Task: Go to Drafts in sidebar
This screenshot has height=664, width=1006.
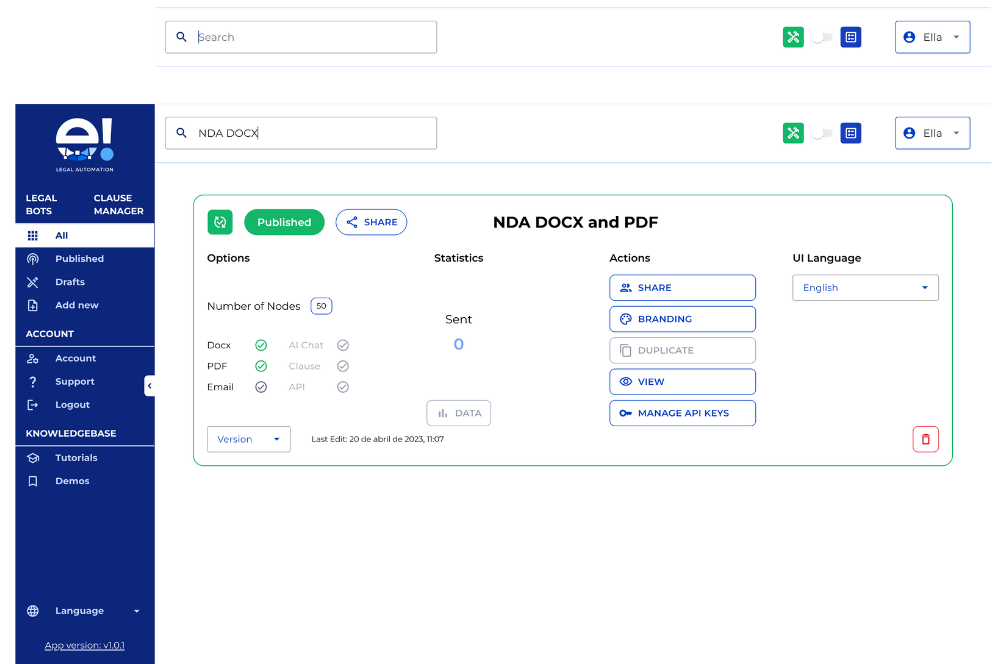Action: point(70,282)
